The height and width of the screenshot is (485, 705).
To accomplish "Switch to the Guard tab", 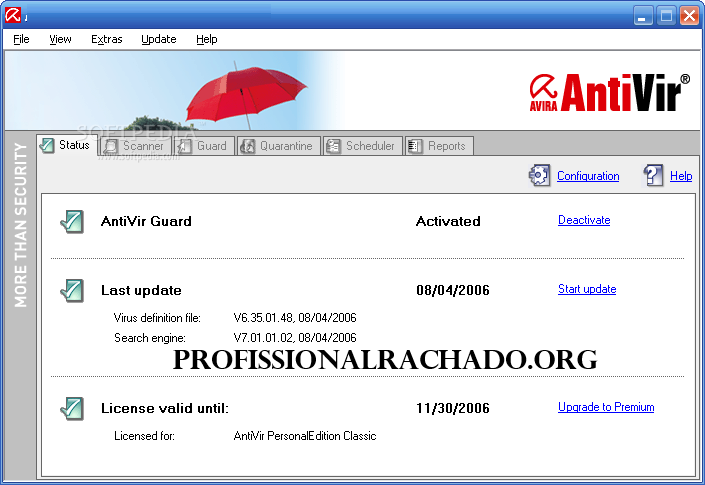I will click(x=205, y=146).
